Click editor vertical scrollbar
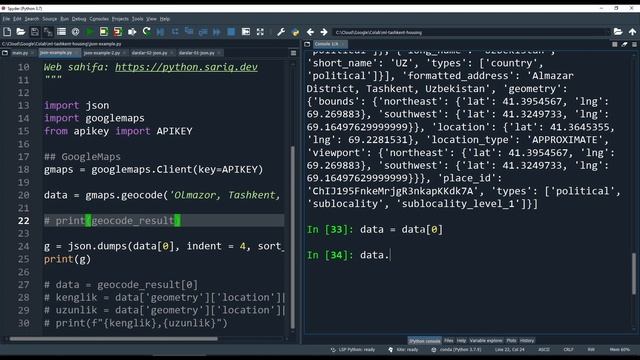Screen dimensions: 640x360 tap(293, 237)
